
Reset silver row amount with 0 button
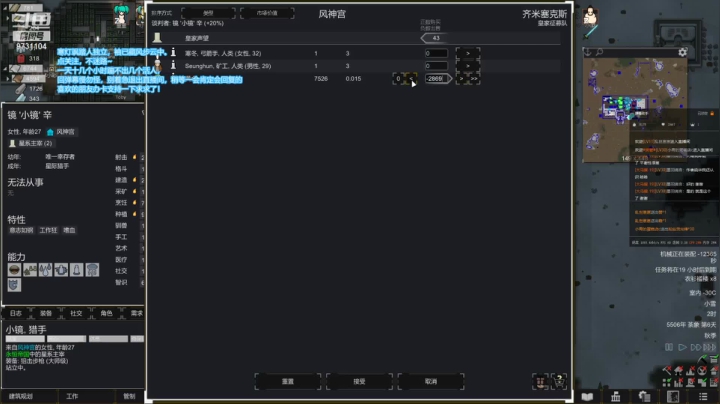tap(398, 79)
